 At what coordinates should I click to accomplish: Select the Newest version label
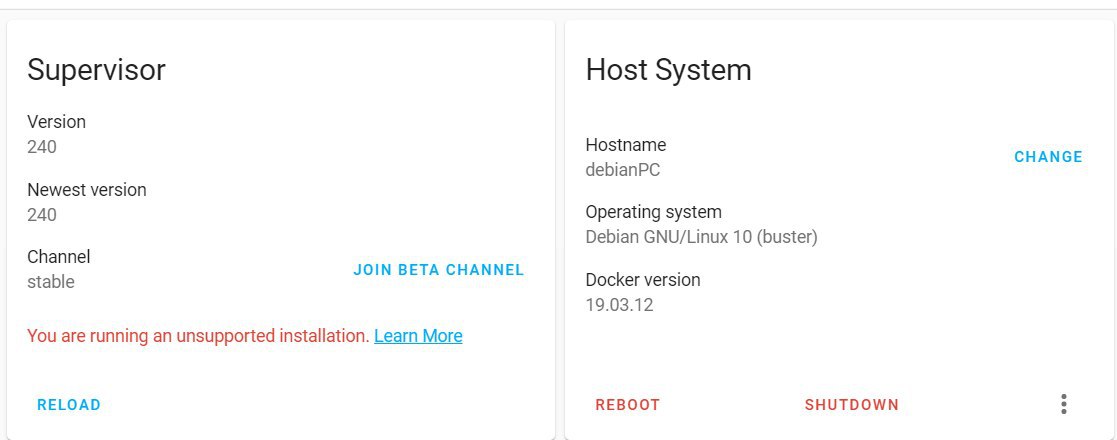tap(87, 190)
